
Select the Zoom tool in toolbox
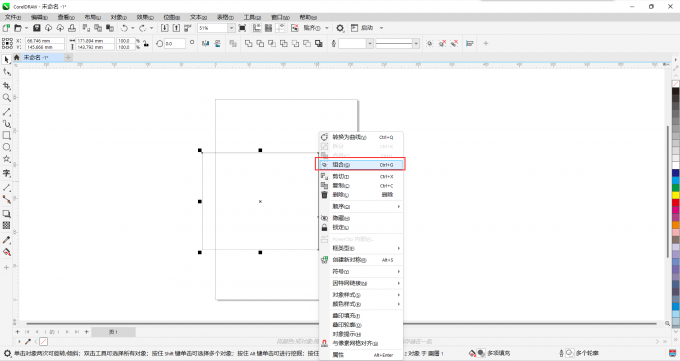[x=7, y=98]
